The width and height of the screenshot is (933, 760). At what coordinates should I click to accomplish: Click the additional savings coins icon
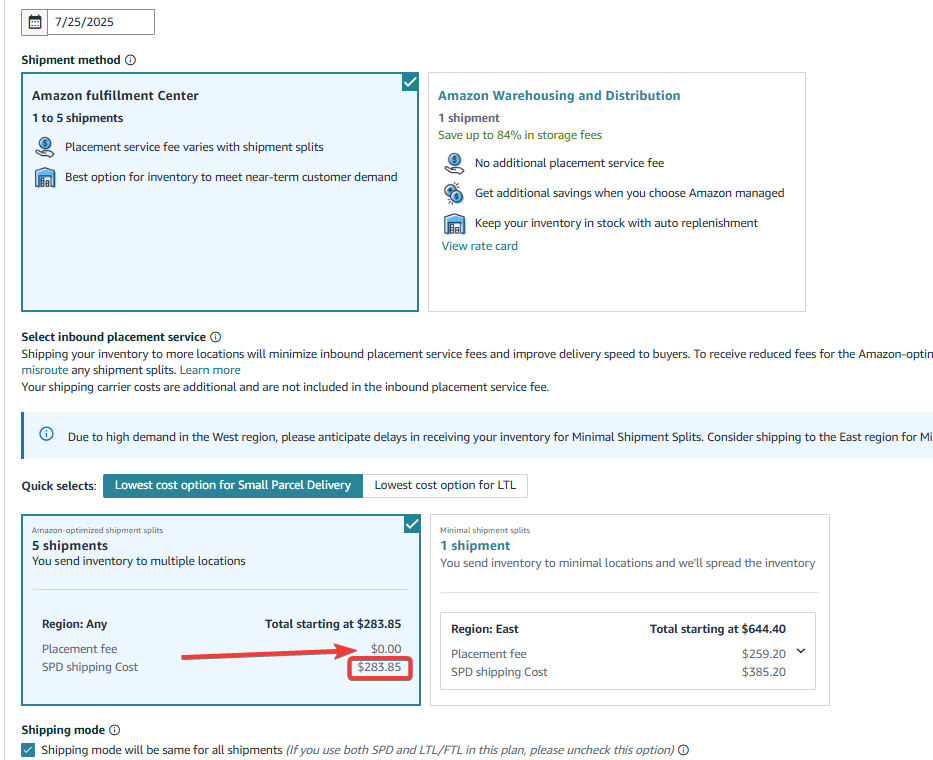[x=454, y=193]
